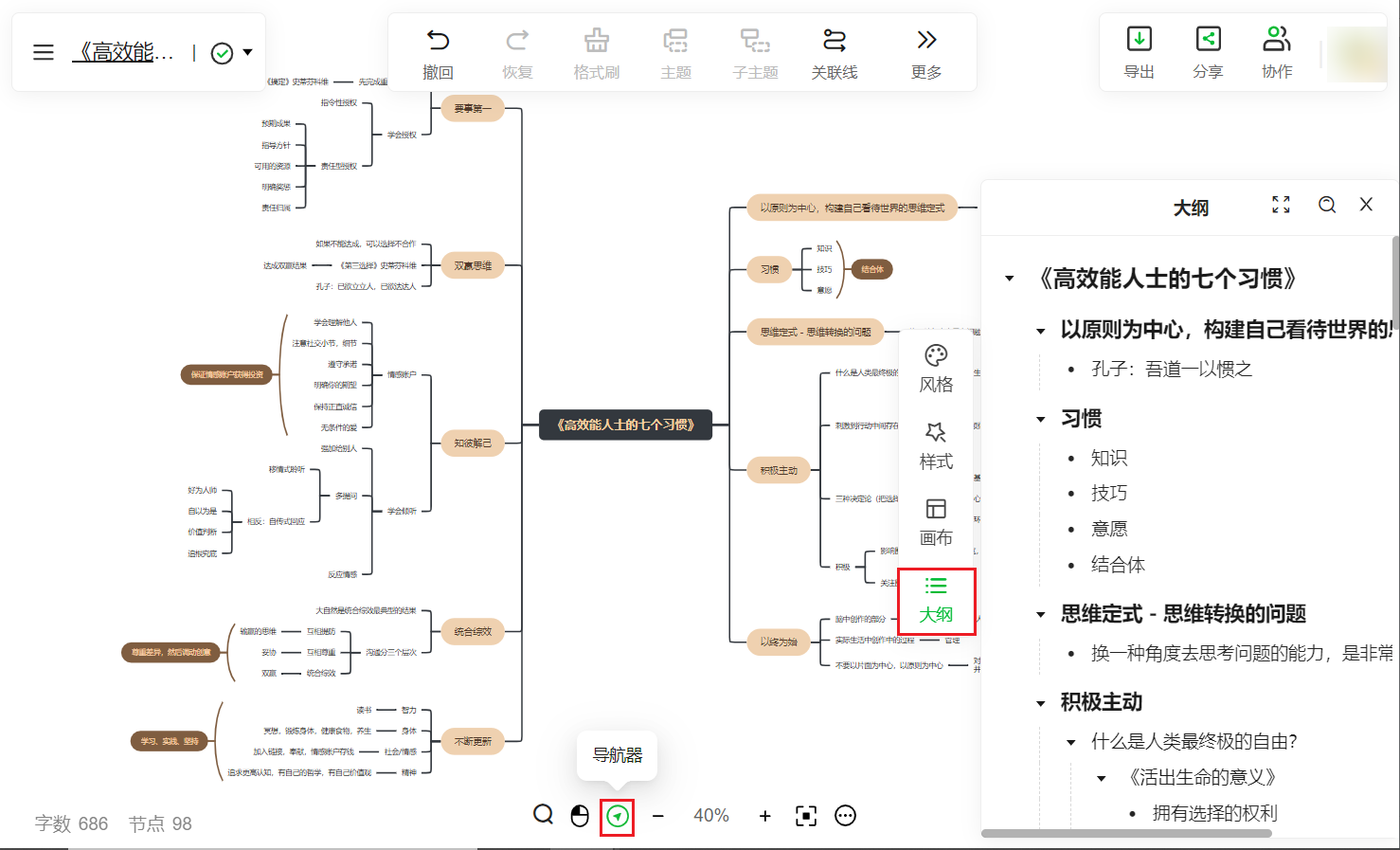Collapse the 习惯 outline section
The width and height of the screenshot is (1400, 850).
[x=1041, y=419]
